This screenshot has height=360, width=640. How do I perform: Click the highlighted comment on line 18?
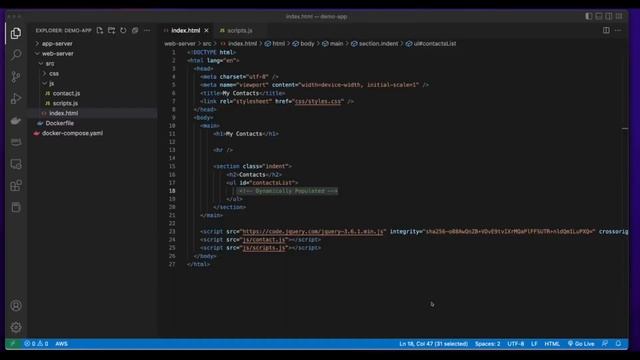pos(288,191)
